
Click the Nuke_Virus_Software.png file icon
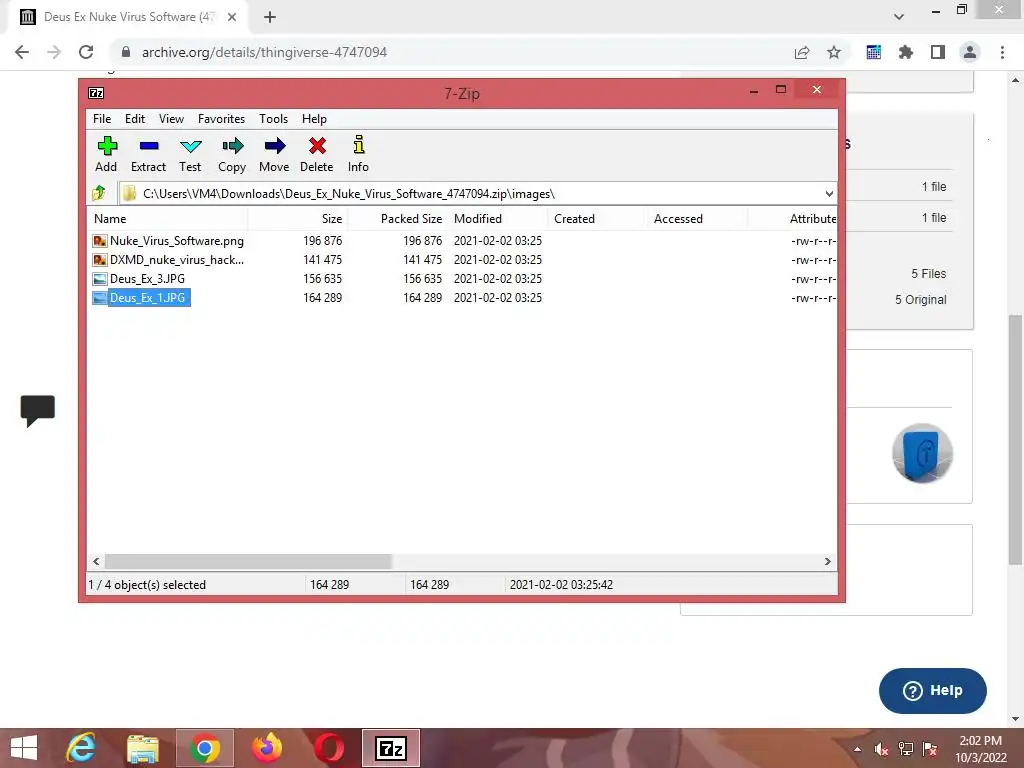99,241
